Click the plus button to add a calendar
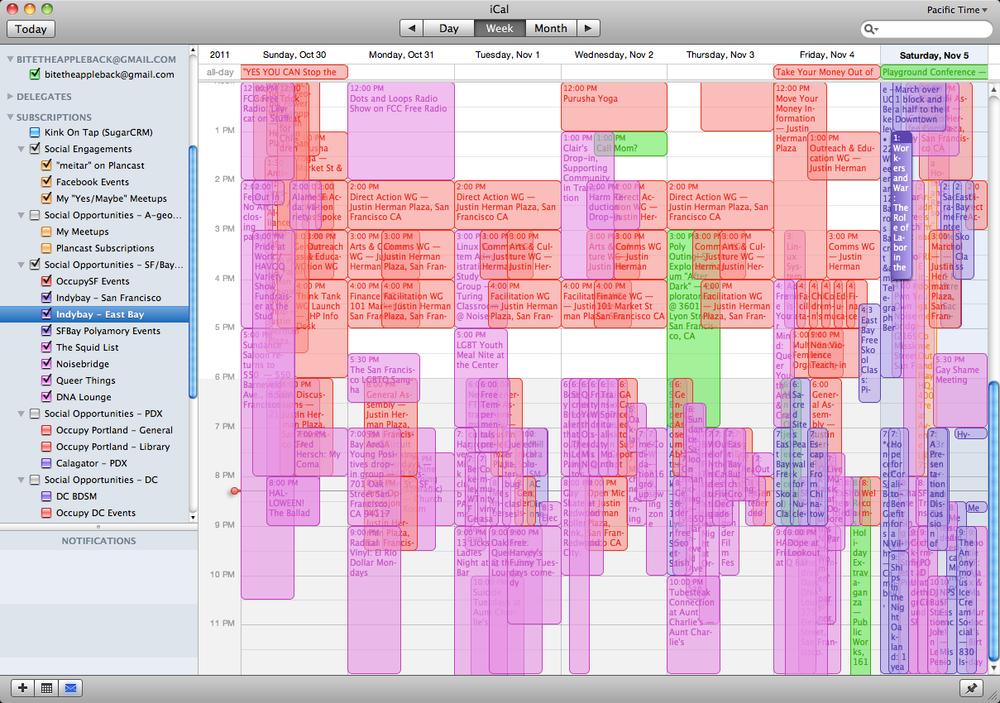This screenshot has height=703, width=1000. coord(22,688)
